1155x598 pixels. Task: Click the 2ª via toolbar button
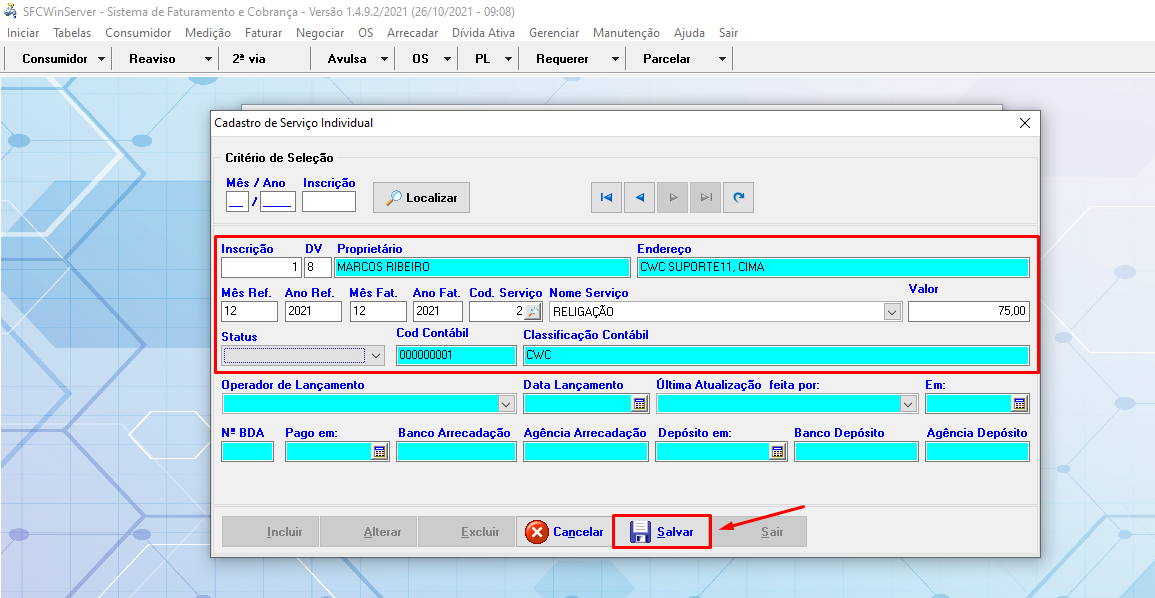[x=249, y=59]
